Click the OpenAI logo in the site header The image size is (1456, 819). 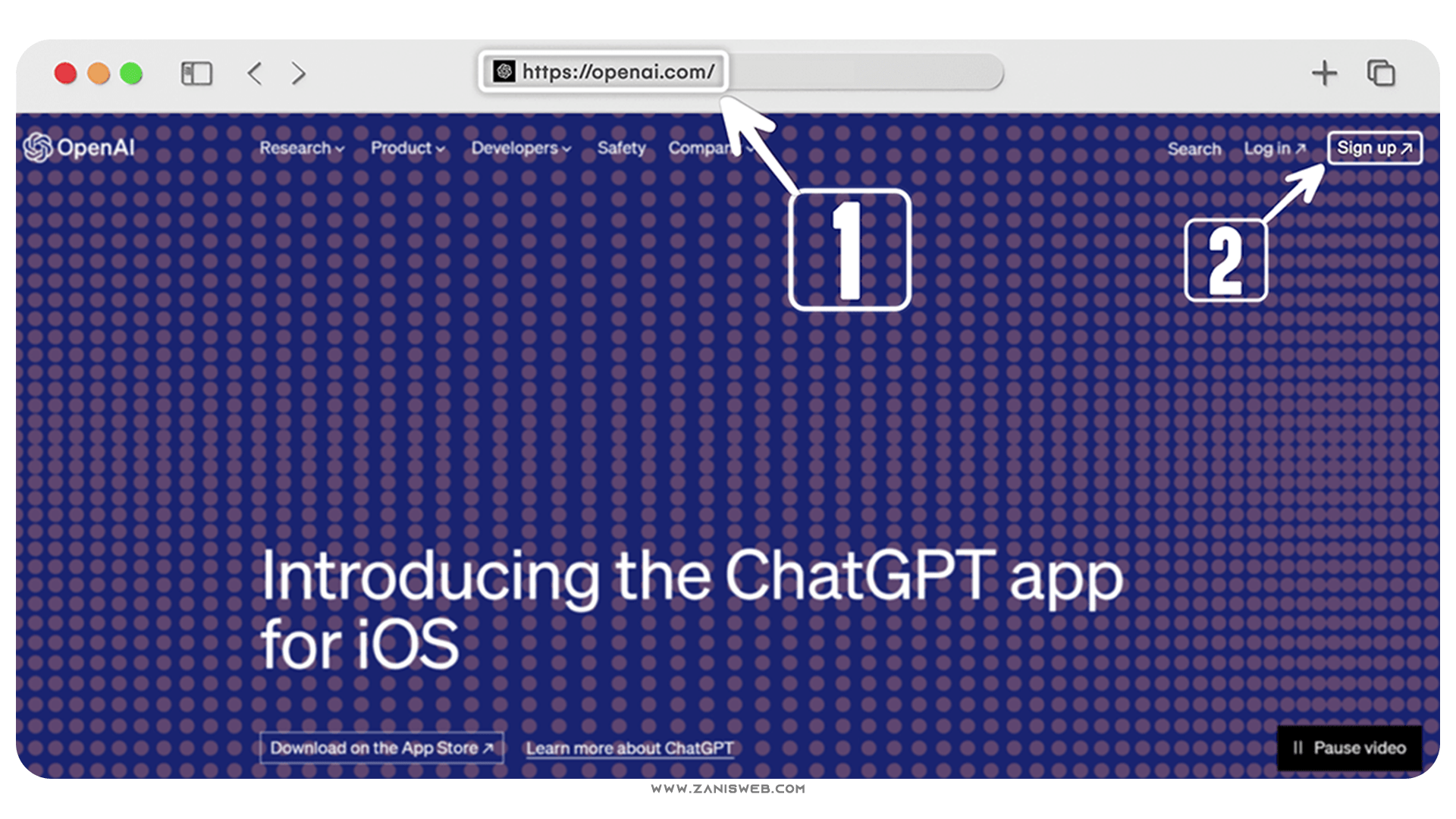pyautogui.click(x=79, y=147)
